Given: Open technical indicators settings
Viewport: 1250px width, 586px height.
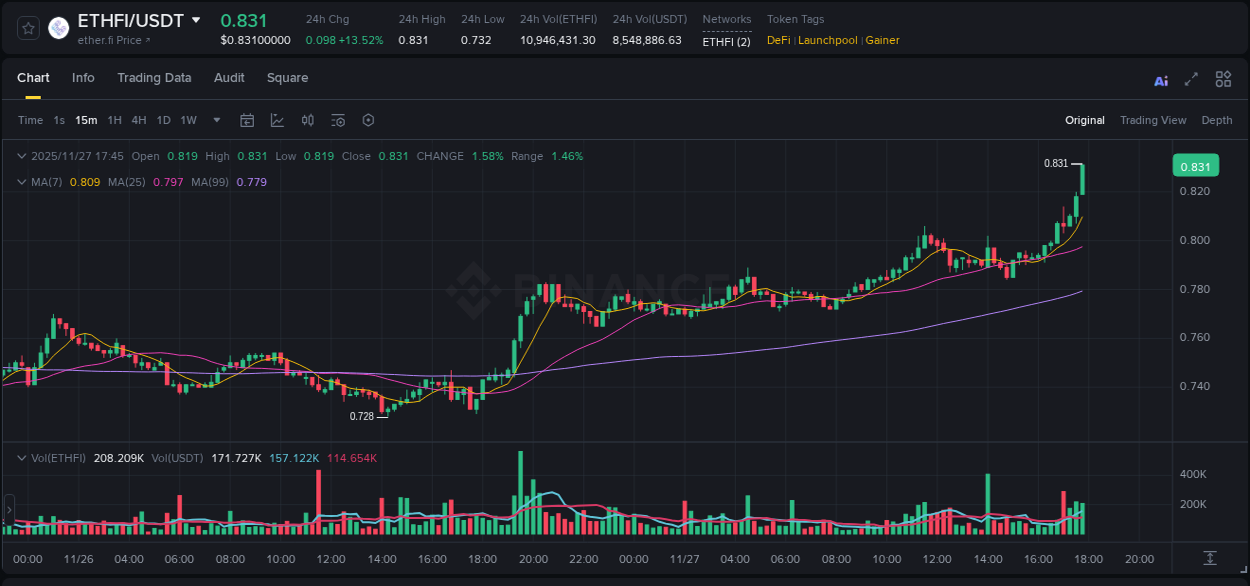Looking at the screenshot, I should (338, 120).
